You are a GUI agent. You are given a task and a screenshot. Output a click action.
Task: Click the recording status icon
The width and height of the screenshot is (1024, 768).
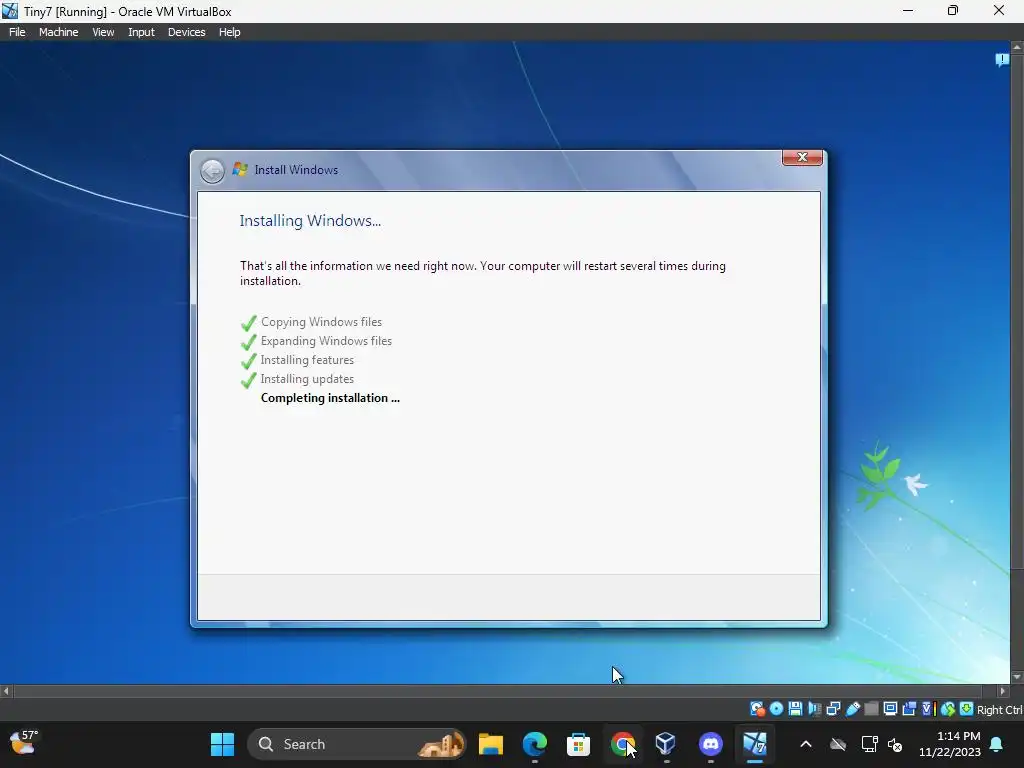(909, 709)
